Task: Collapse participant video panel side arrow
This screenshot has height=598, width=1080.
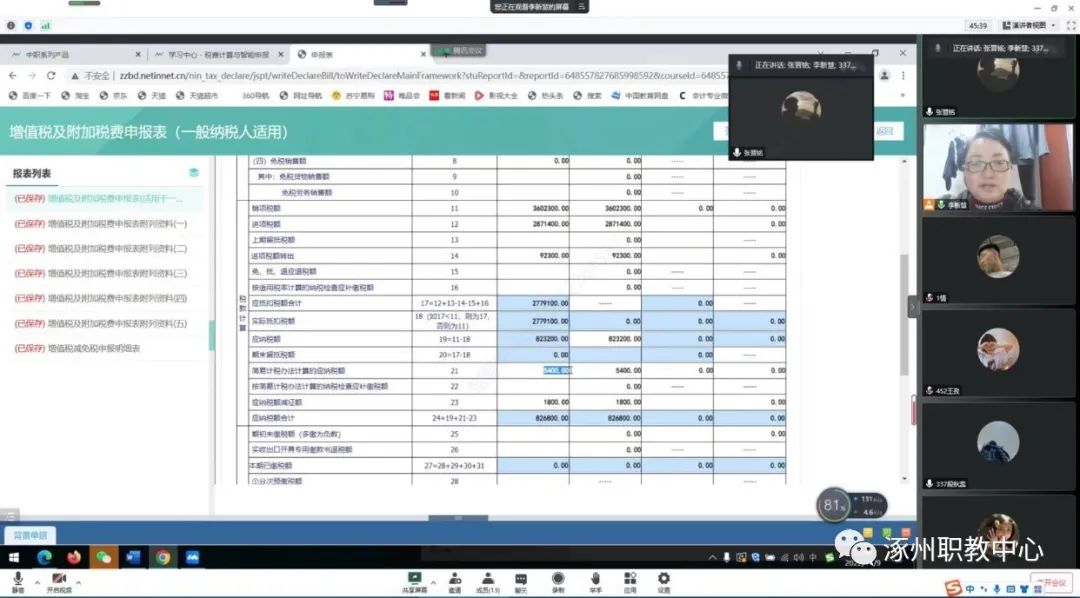Action: pyautogui.click(x=913, y=307)
